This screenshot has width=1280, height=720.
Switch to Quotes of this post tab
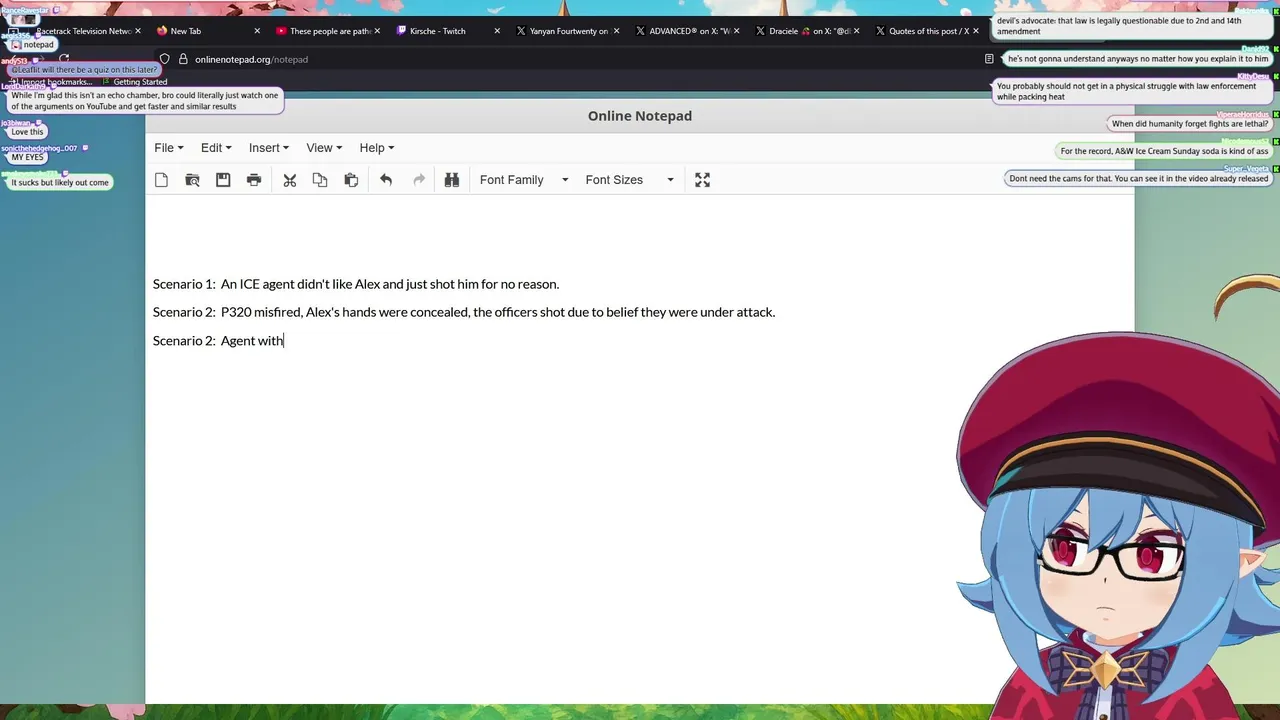(x=929, y=31)
